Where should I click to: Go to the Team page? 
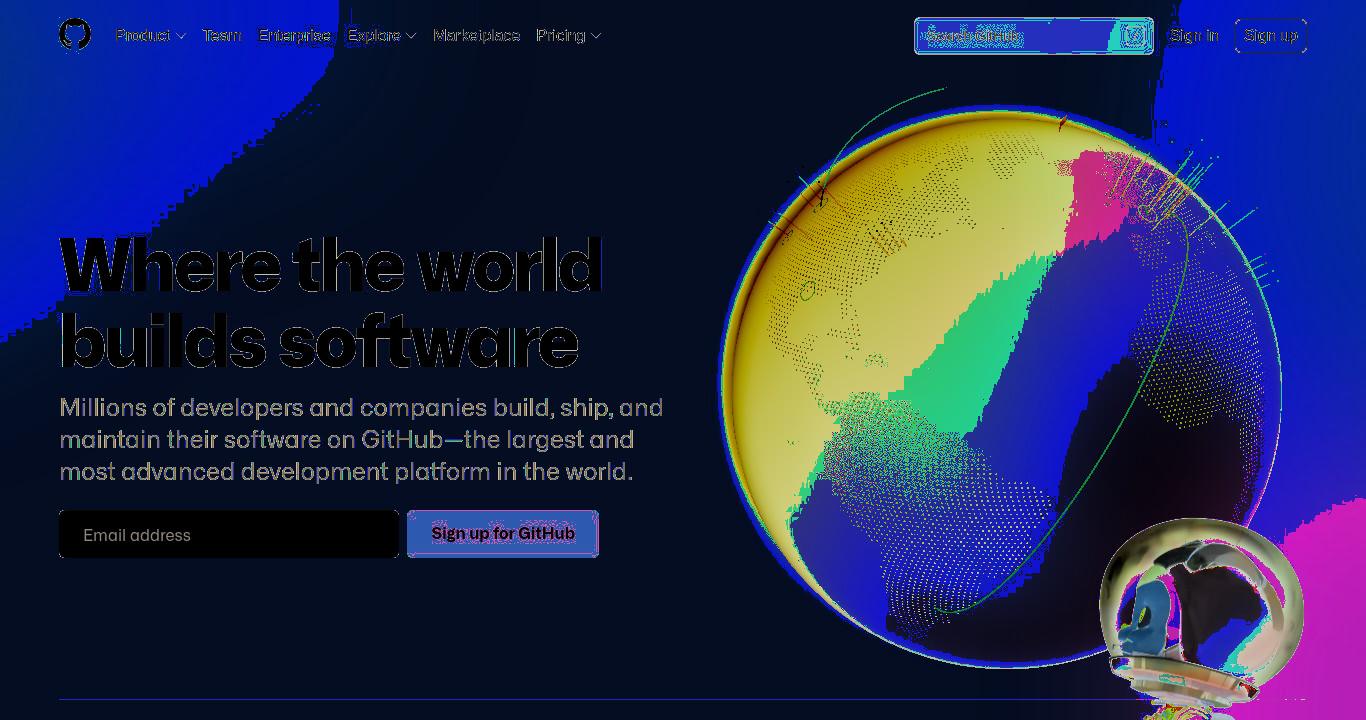[222, 36]
